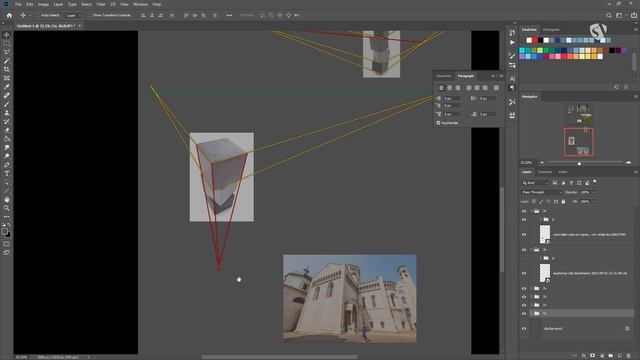Toggle the Auto-Select checkbox
640x360 pixels.
tap(39, 15)
